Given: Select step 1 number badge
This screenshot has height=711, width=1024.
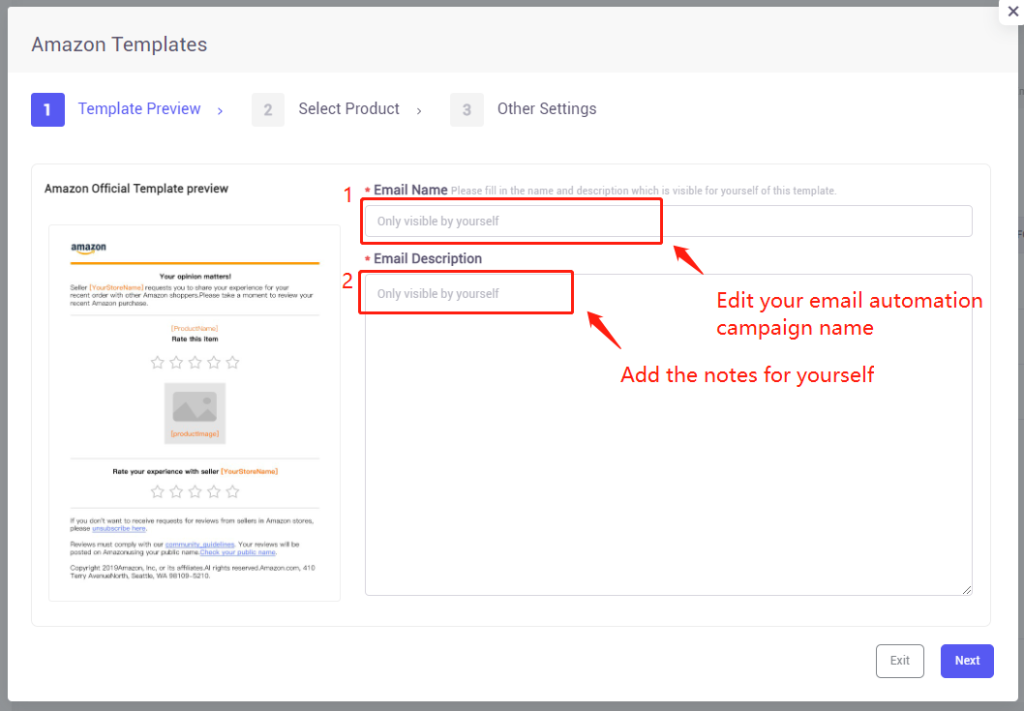Looking at the screenshot, I should [x=48, y=110].
